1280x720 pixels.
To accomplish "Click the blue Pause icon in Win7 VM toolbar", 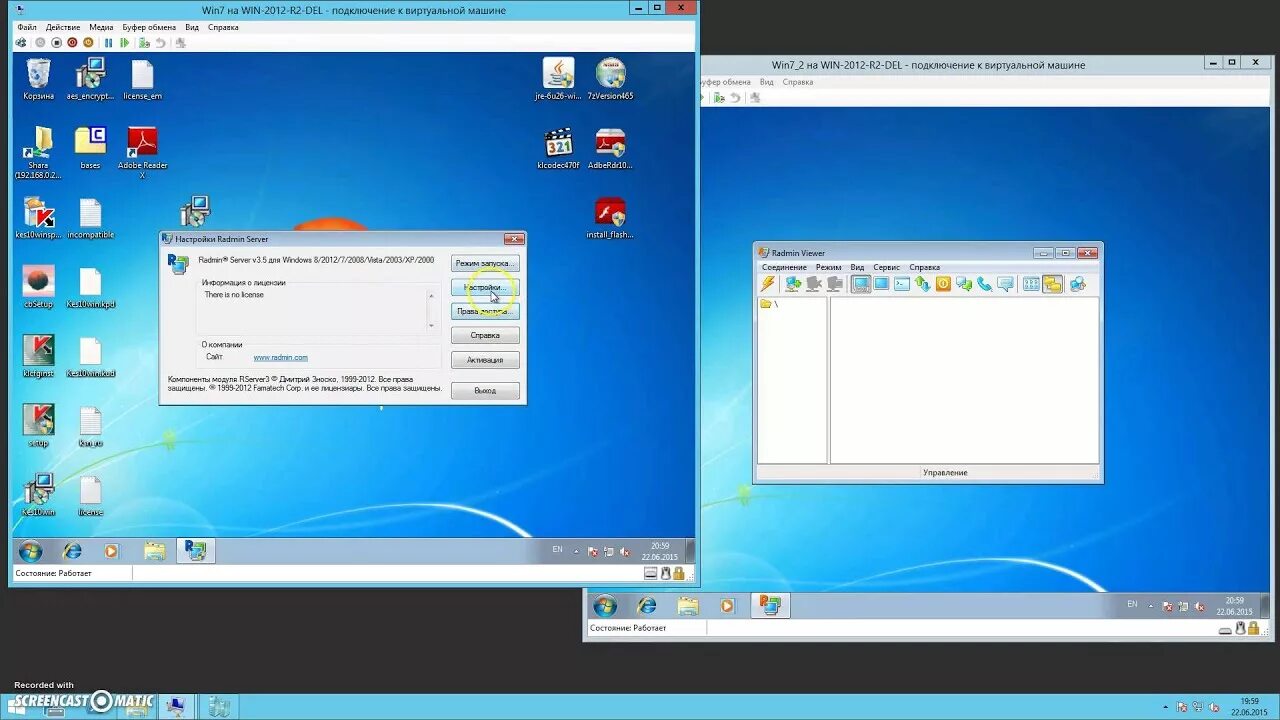I will (108, 43).
